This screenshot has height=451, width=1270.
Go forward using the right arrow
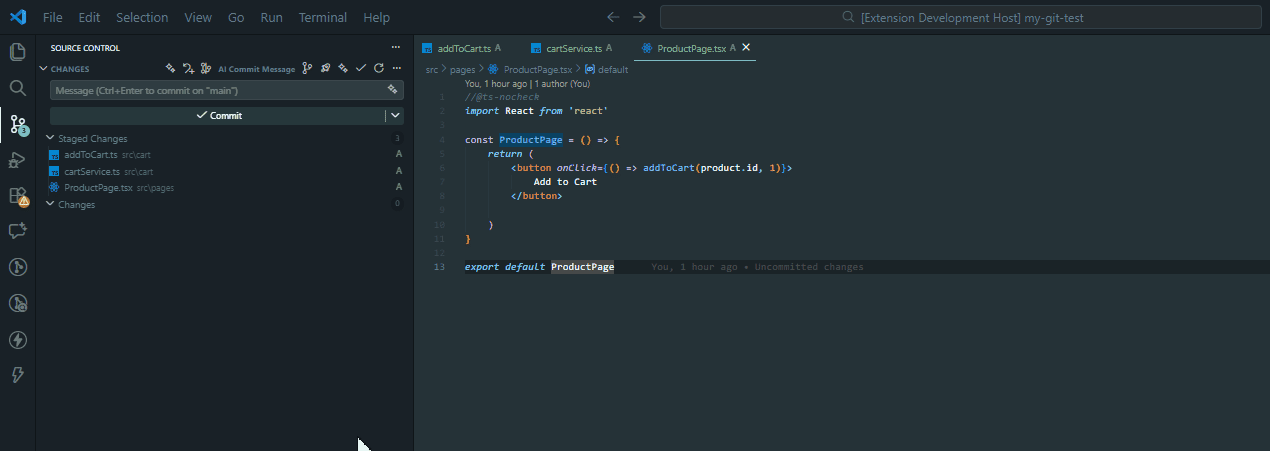tap(639, 17)
